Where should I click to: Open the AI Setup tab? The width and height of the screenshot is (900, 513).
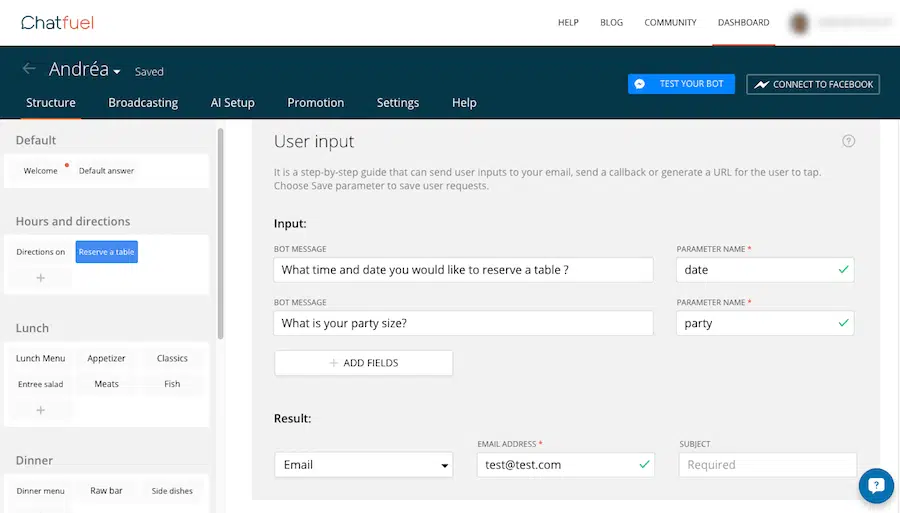tap(232, 102)
